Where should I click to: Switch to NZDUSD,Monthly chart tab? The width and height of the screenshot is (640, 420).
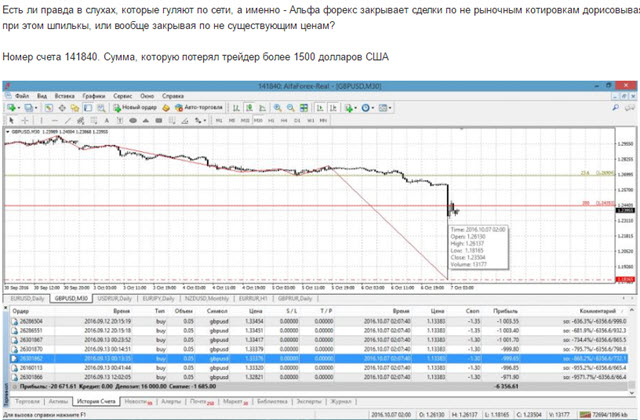coord(207,298)
